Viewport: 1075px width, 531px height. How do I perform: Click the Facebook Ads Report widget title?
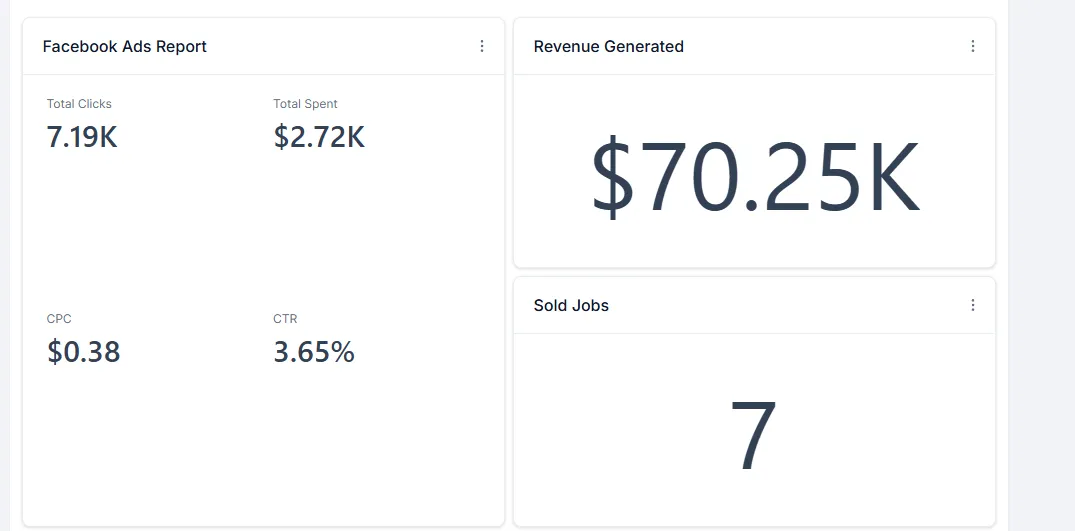pyautogui.click(x=125, y=46)
